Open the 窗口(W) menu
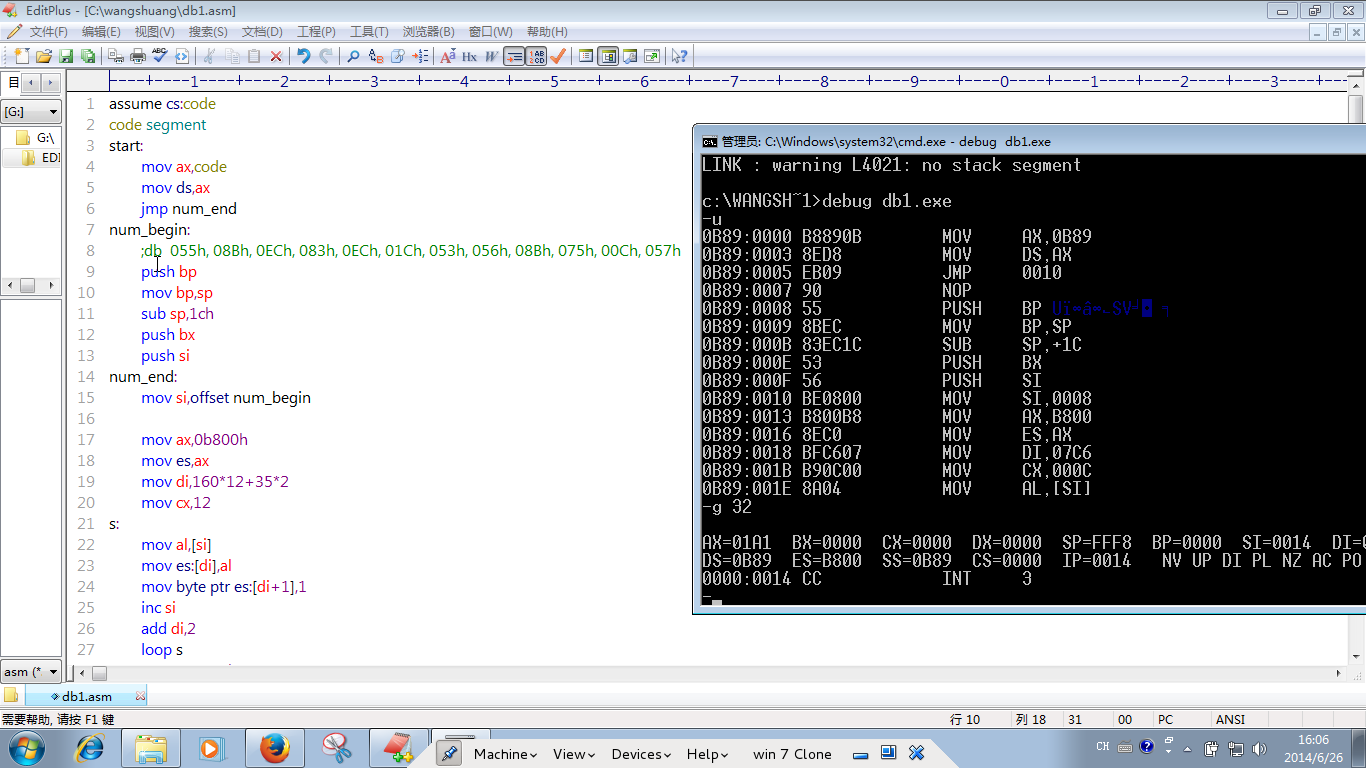 [x=490, y=32]
